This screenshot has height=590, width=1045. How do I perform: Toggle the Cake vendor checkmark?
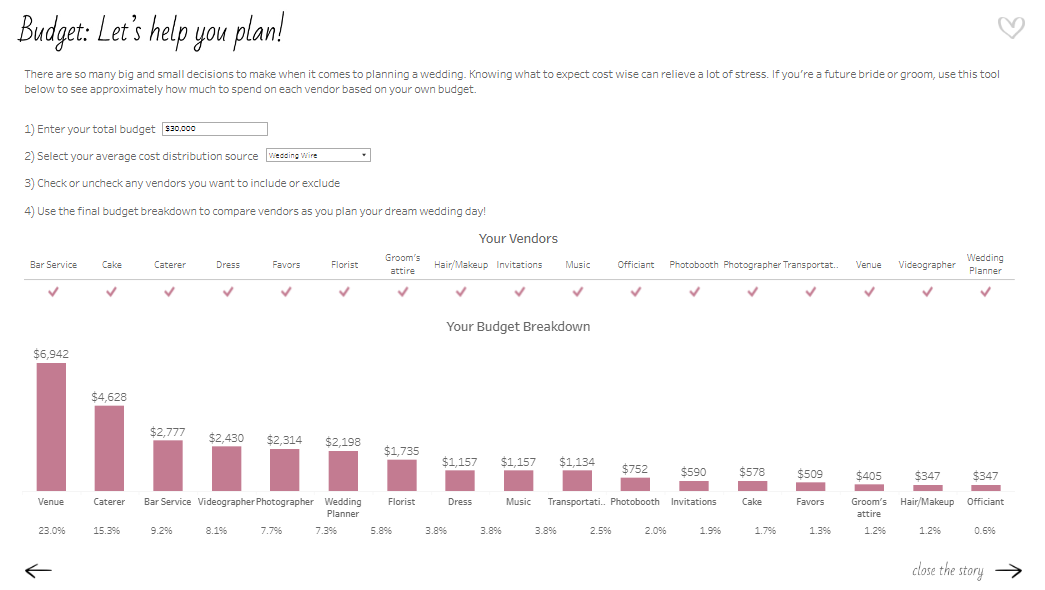click(112, 292)
